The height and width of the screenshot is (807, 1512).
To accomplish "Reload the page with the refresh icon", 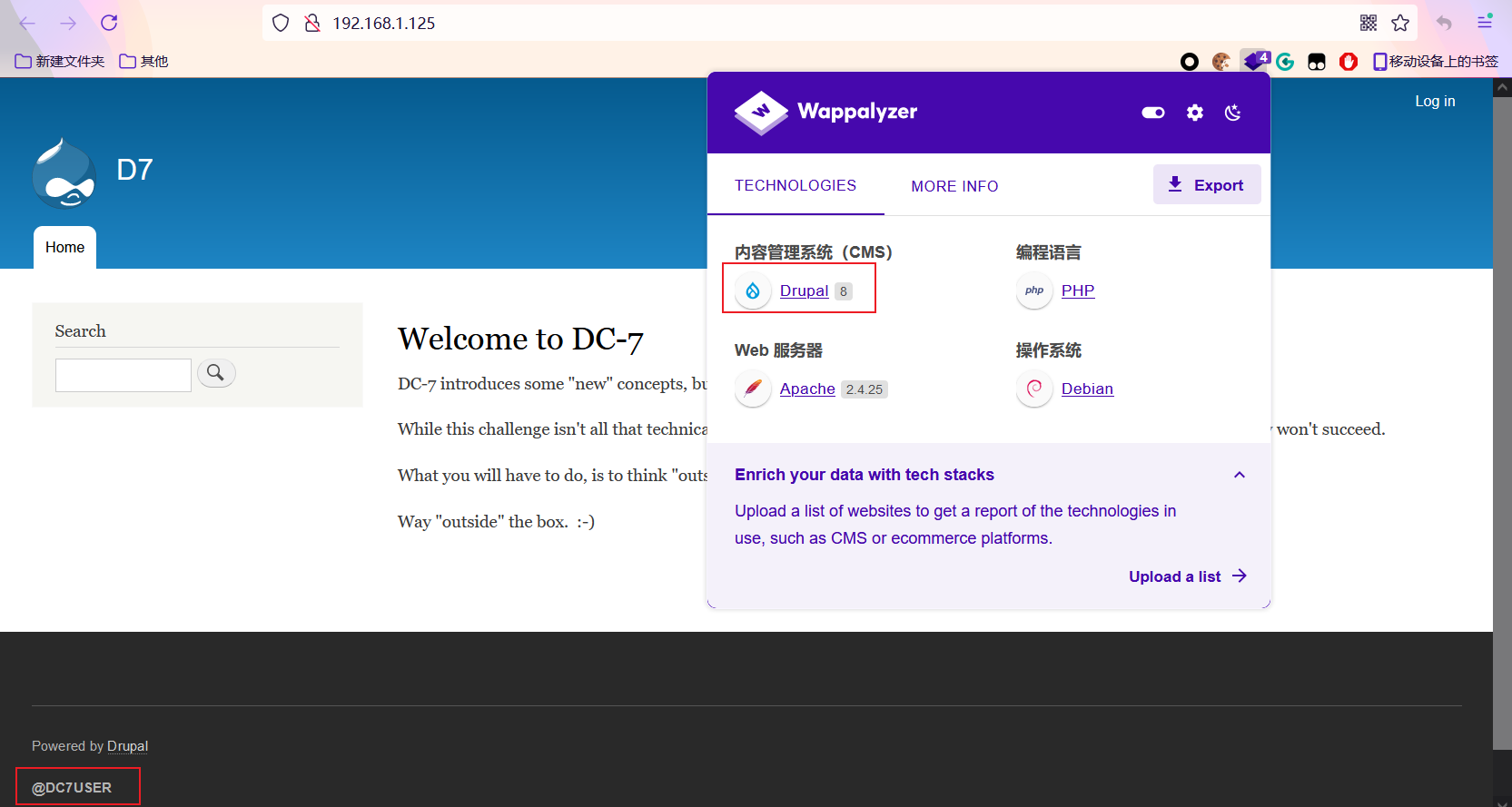I will [109, 23].
